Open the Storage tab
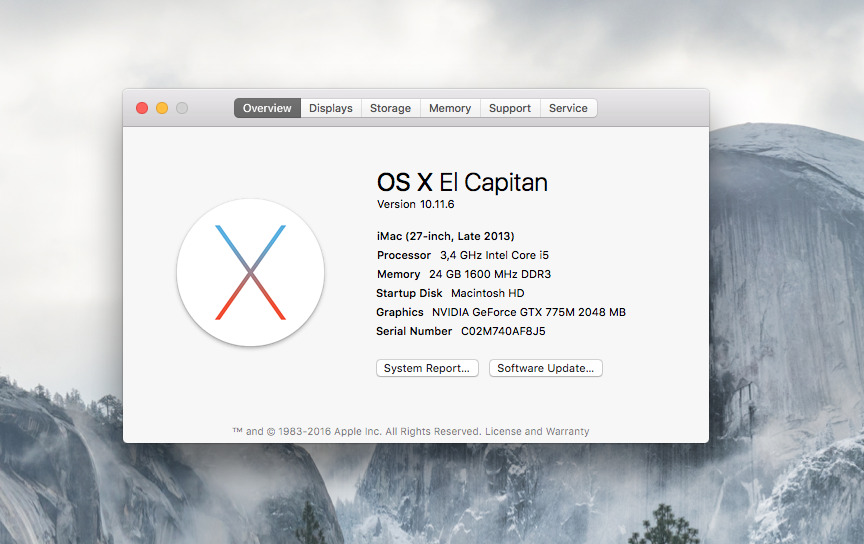 pos(391,108)
